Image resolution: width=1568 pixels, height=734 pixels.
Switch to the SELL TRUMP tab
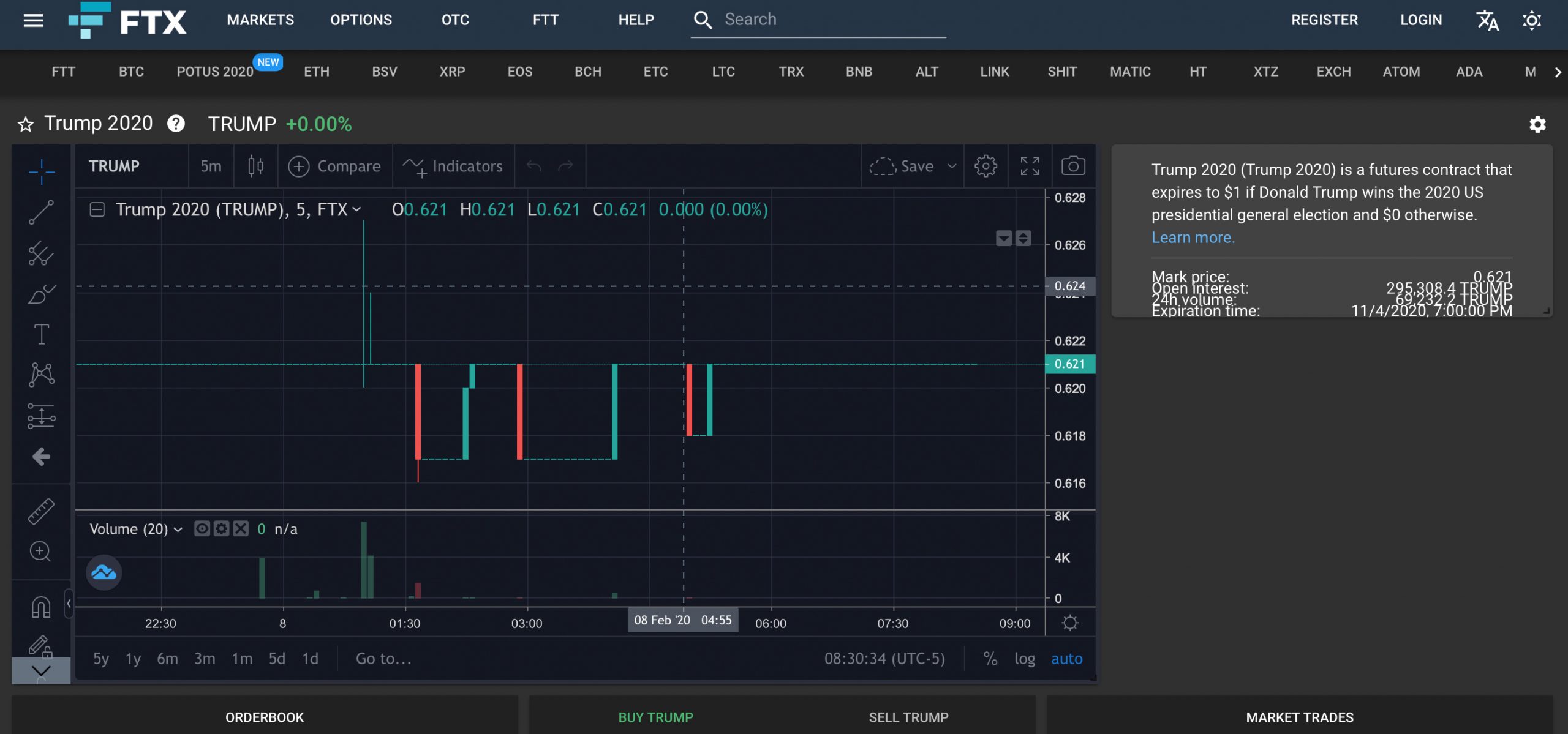[908, 717]
